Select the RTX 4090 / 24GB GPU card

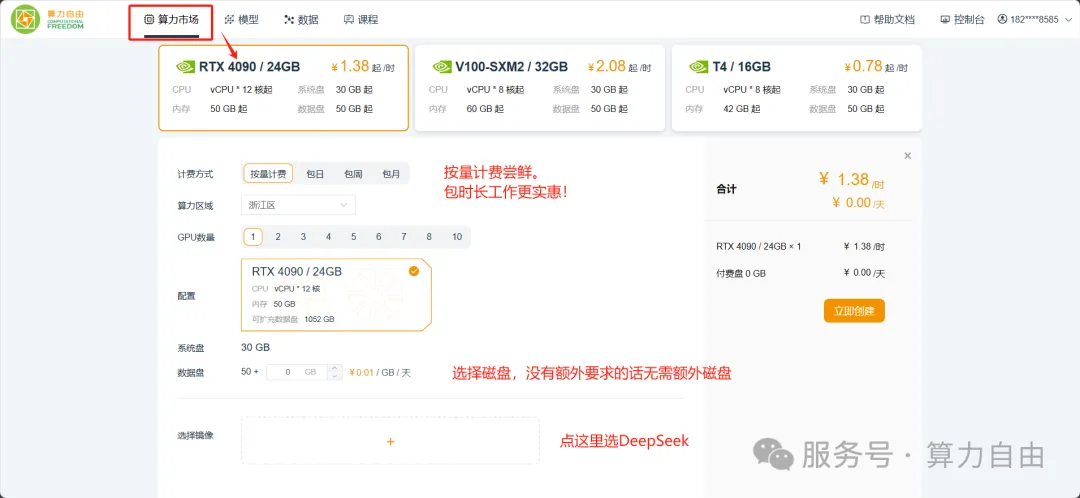pos(283,88)
